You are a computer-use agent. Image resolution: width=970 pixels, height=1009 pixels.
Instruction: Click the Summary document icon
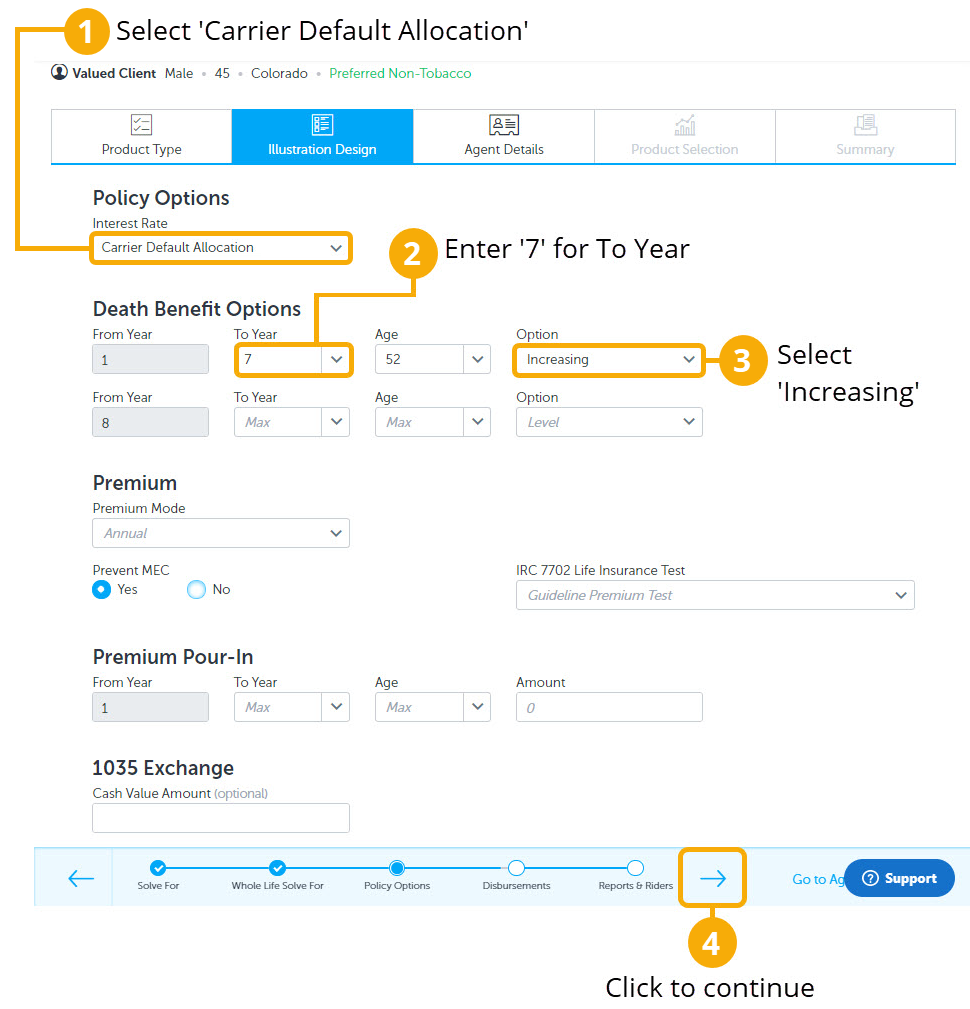(865, 126)
